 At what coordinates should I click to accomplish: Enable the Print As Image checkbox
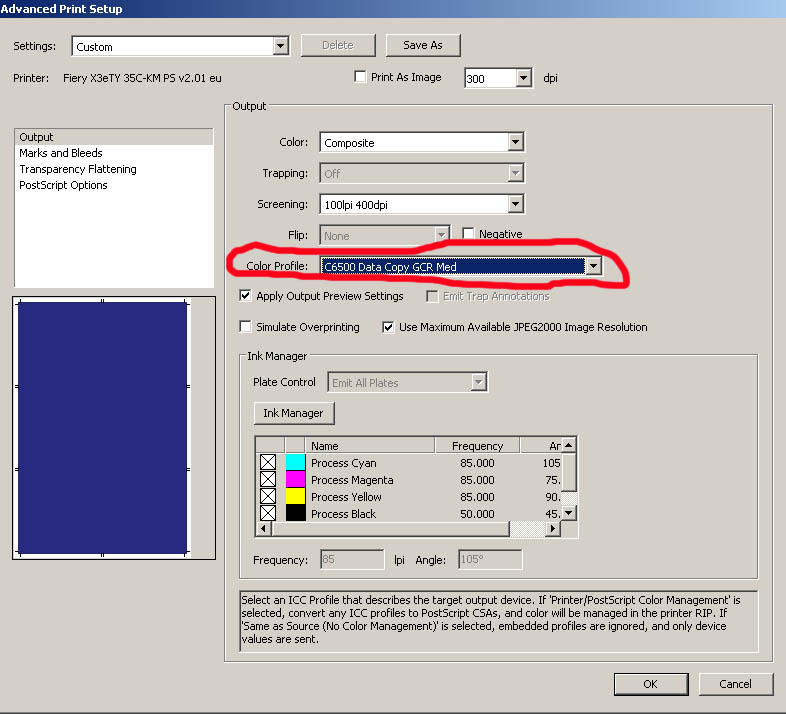[360, 77]
